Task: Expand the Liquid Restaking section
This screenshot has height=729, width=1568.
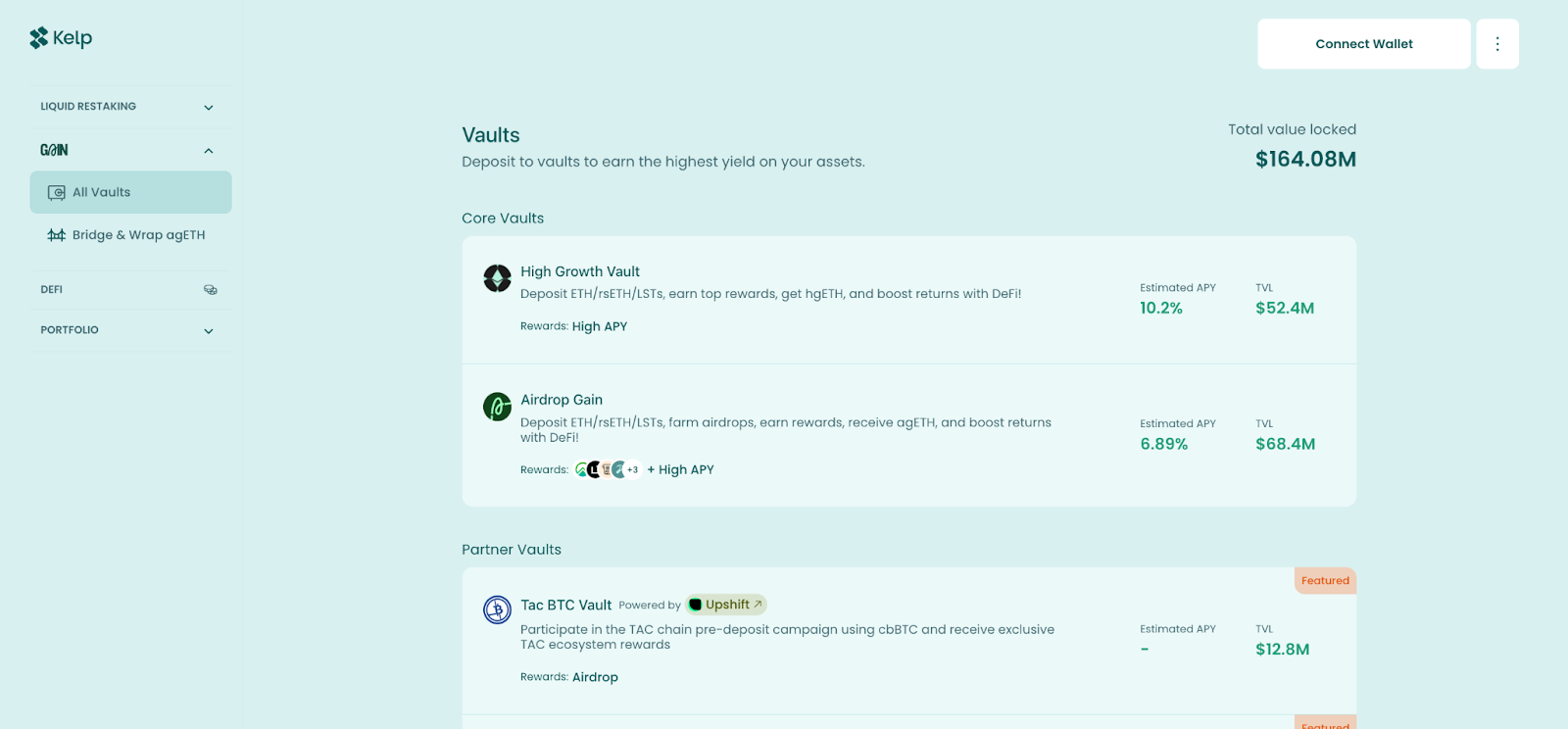Action: 130,107
